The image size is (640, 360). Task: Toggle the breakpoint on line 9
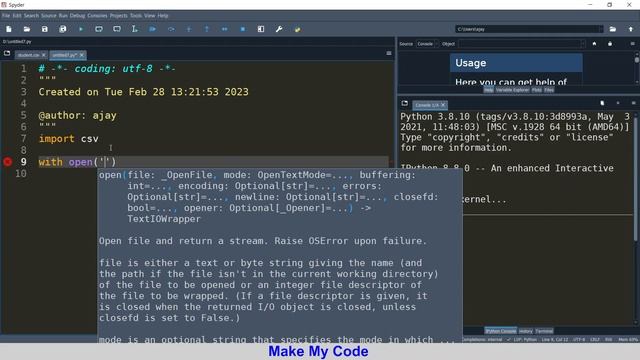8,162
